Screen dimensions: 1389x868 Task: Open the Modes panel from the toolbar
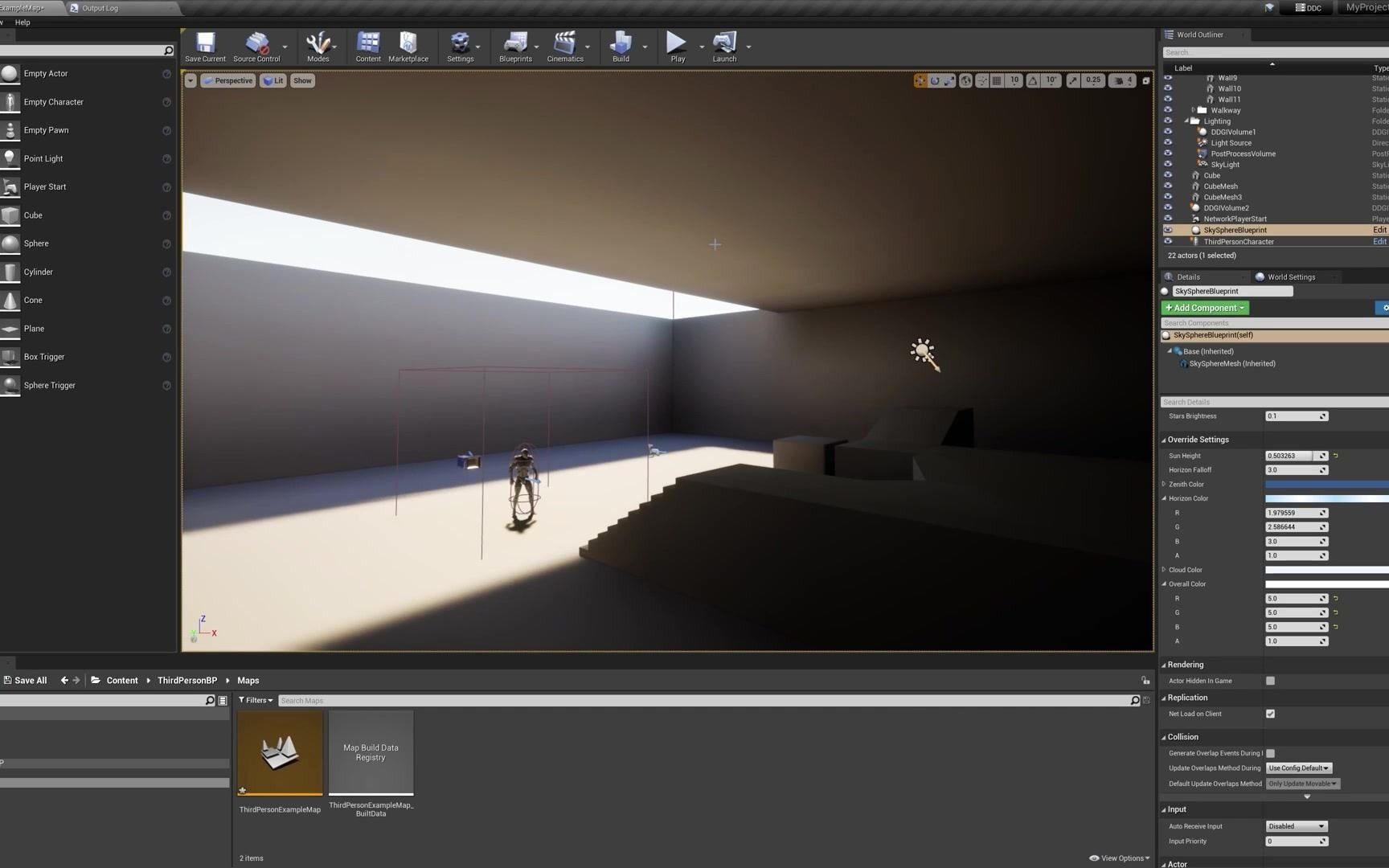tap(318, 46)
